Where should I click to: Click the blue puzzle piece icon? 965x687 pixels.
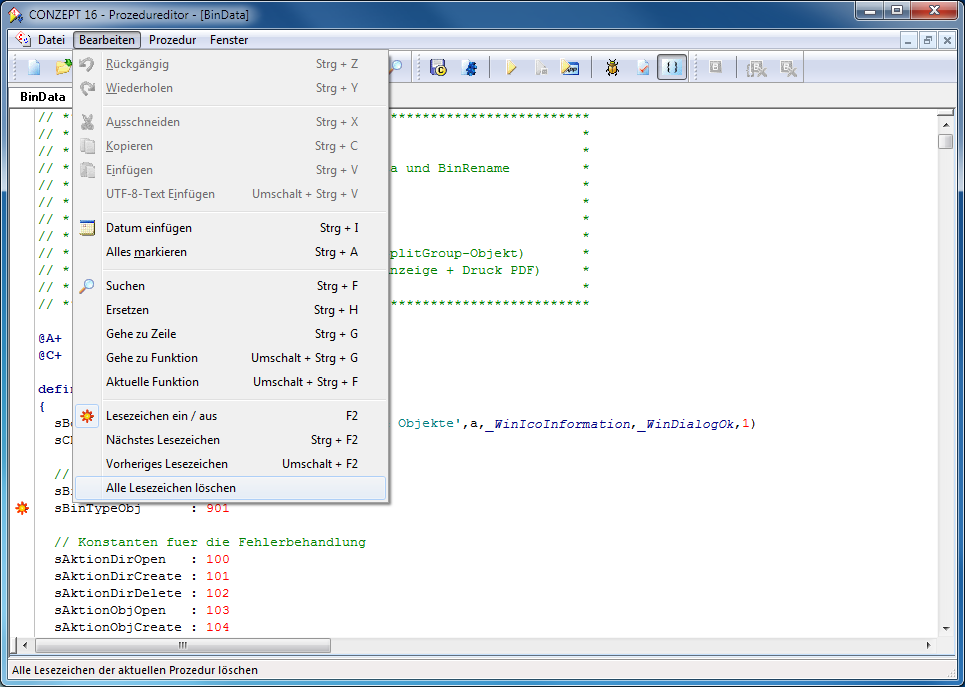click(x=468, y=68)
